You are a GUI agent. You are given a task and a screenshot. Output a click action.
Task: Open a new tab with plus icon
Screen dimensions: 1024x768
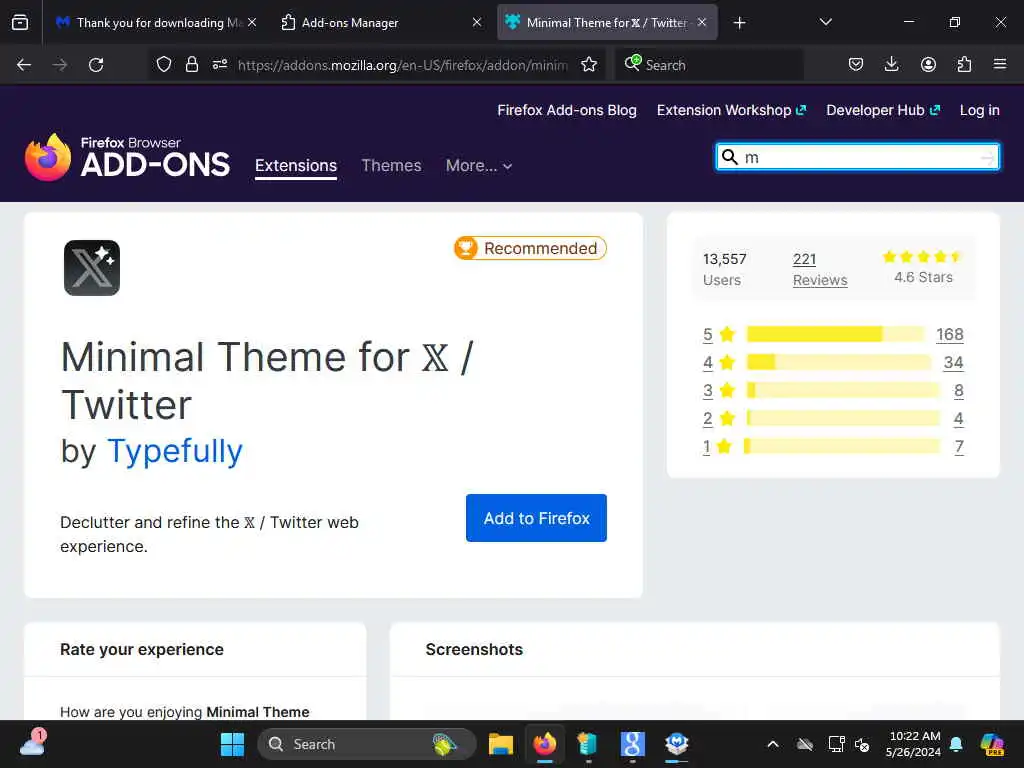[x=739, y=23]
